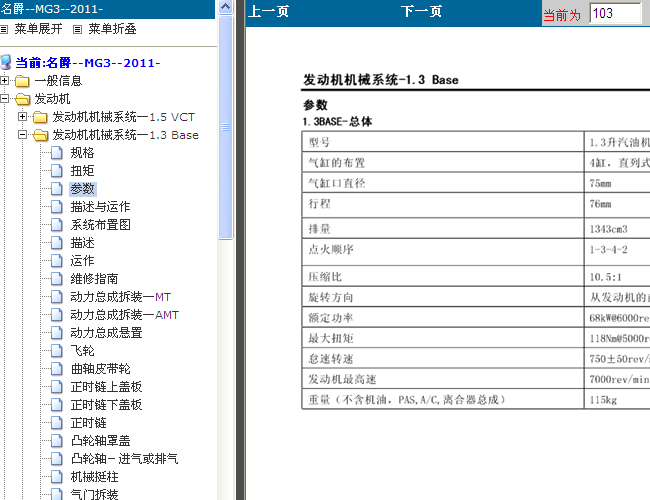Open the 运作 tree item

pos(82,261)
